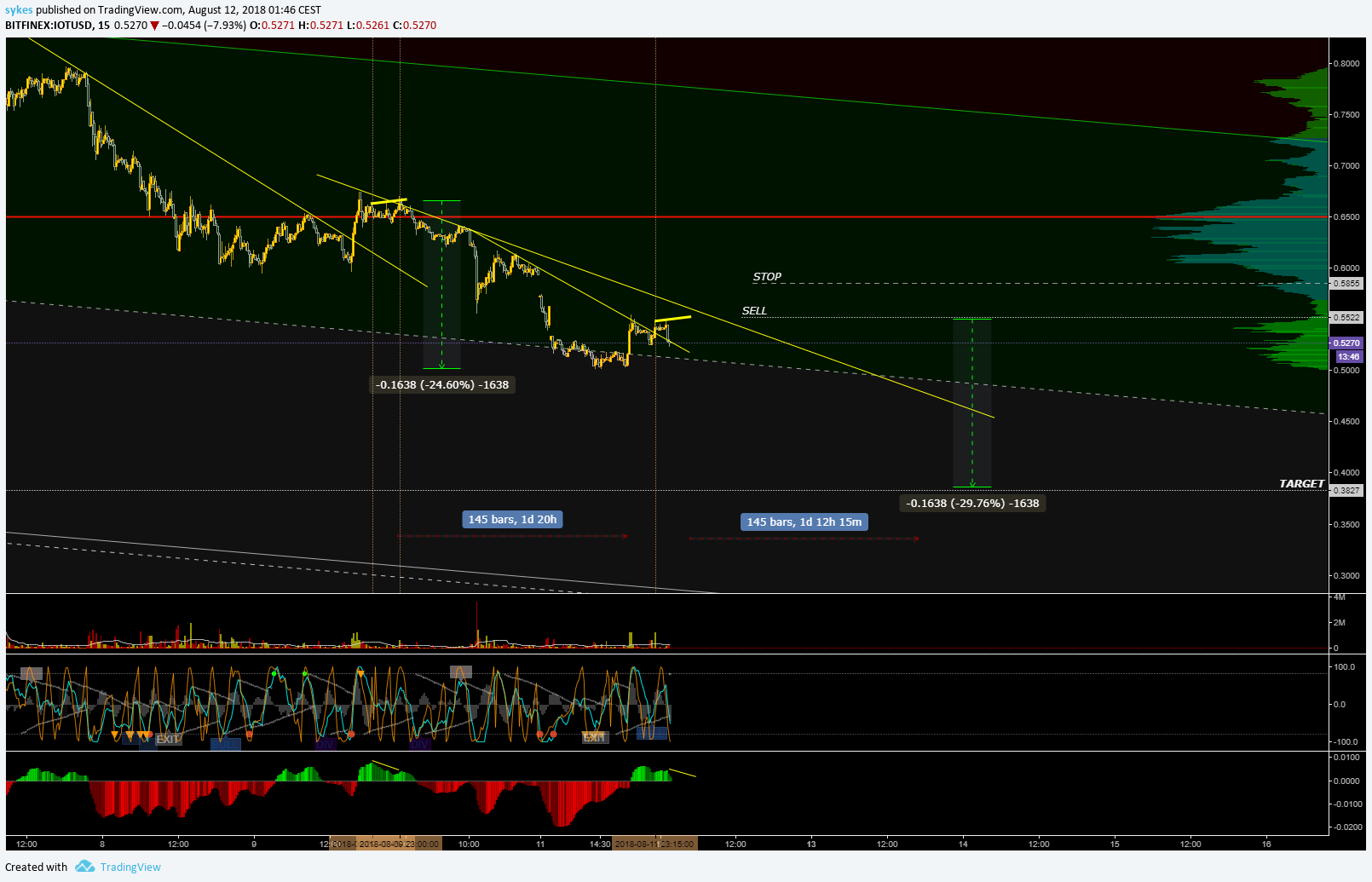Click the 0.5522 sell price tag
The width and height of the screenshot is (1372, 882).
pyautogui.click(x=1346, y=318)
